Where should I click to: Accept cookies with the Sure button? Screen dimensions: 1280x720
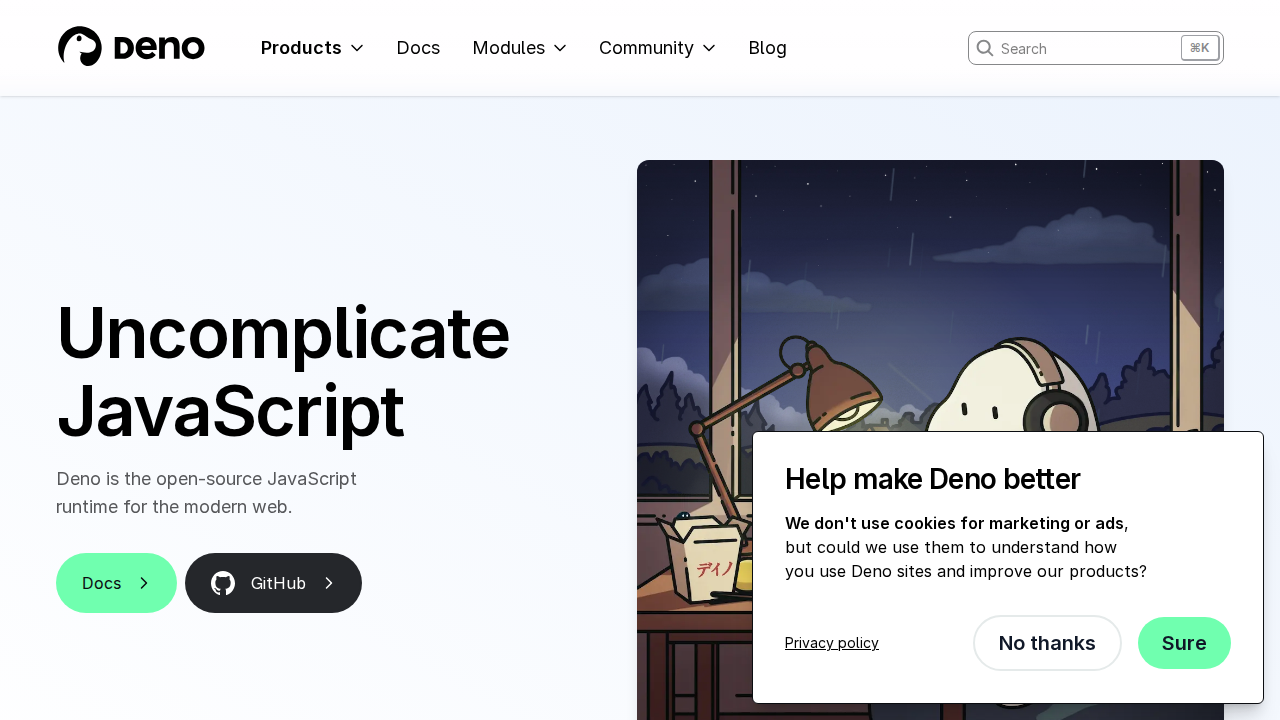coord(1184,643)
